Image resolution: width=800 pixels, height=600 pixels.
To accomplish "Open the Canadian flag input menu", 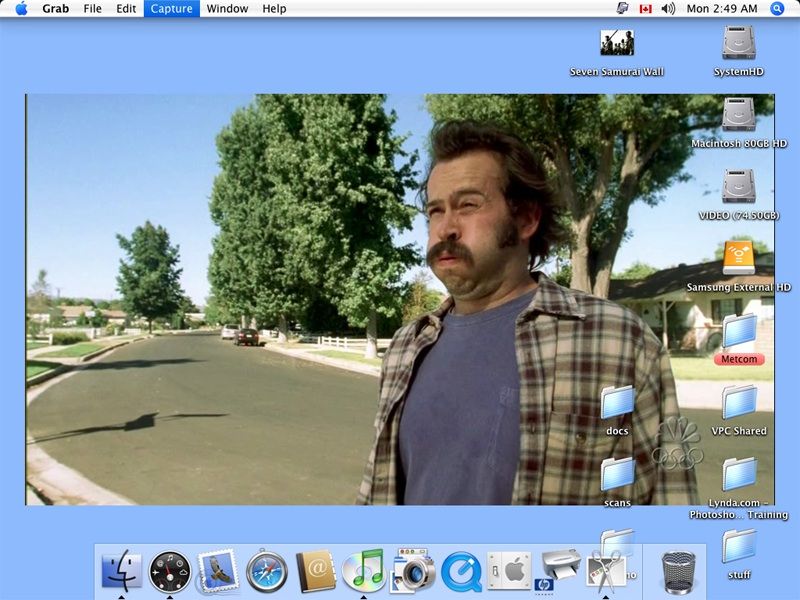I will point(645,9).
